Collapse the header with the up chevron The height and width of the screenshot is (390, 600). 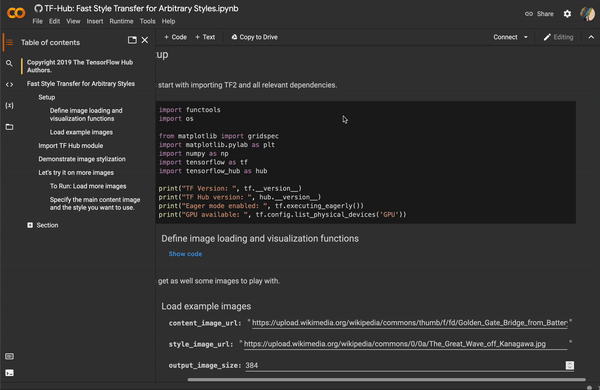pyautogui.click(x=591, y=37)
